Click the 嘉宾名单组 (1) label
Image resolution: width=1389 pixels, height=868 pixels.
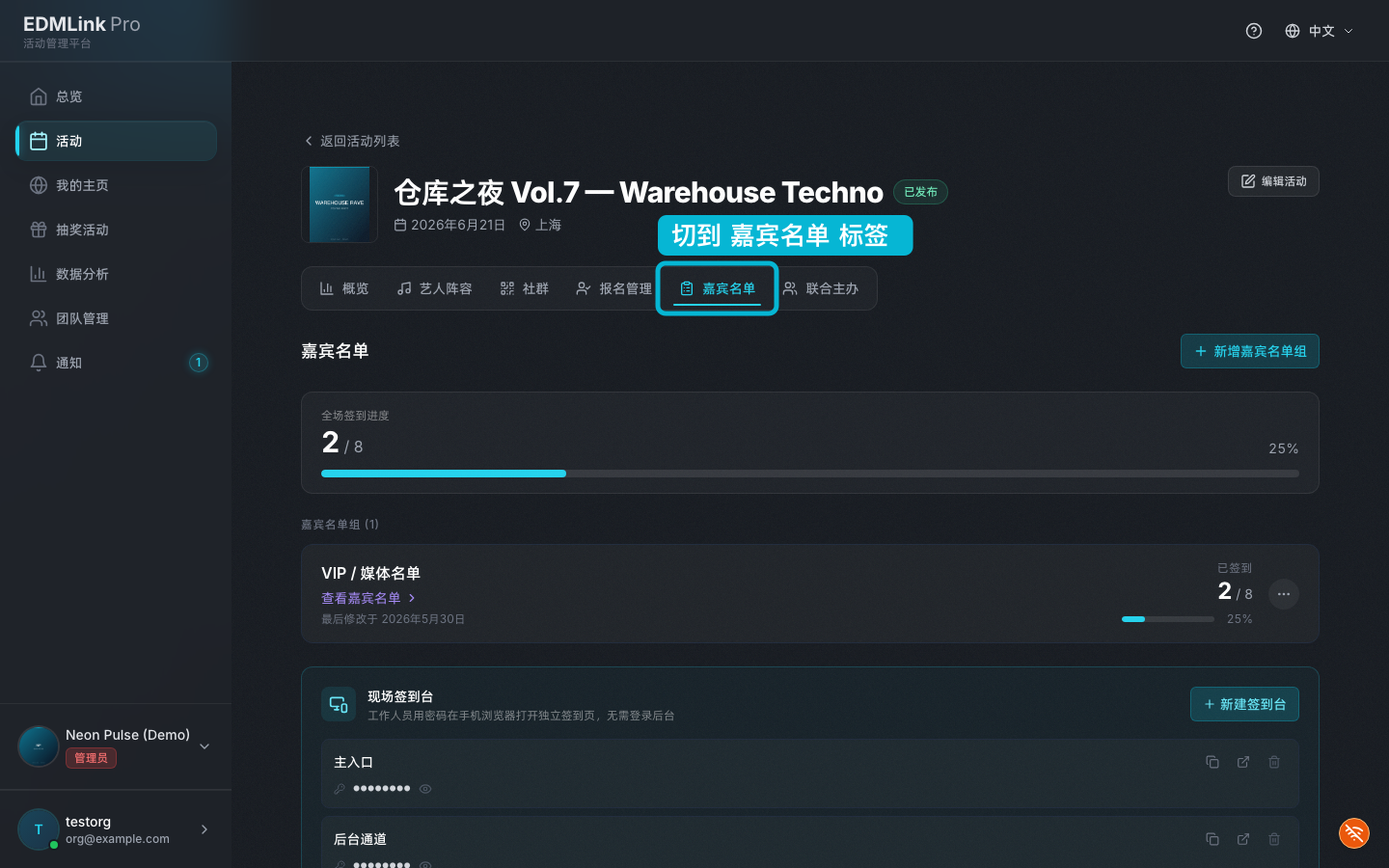point(340,525)
